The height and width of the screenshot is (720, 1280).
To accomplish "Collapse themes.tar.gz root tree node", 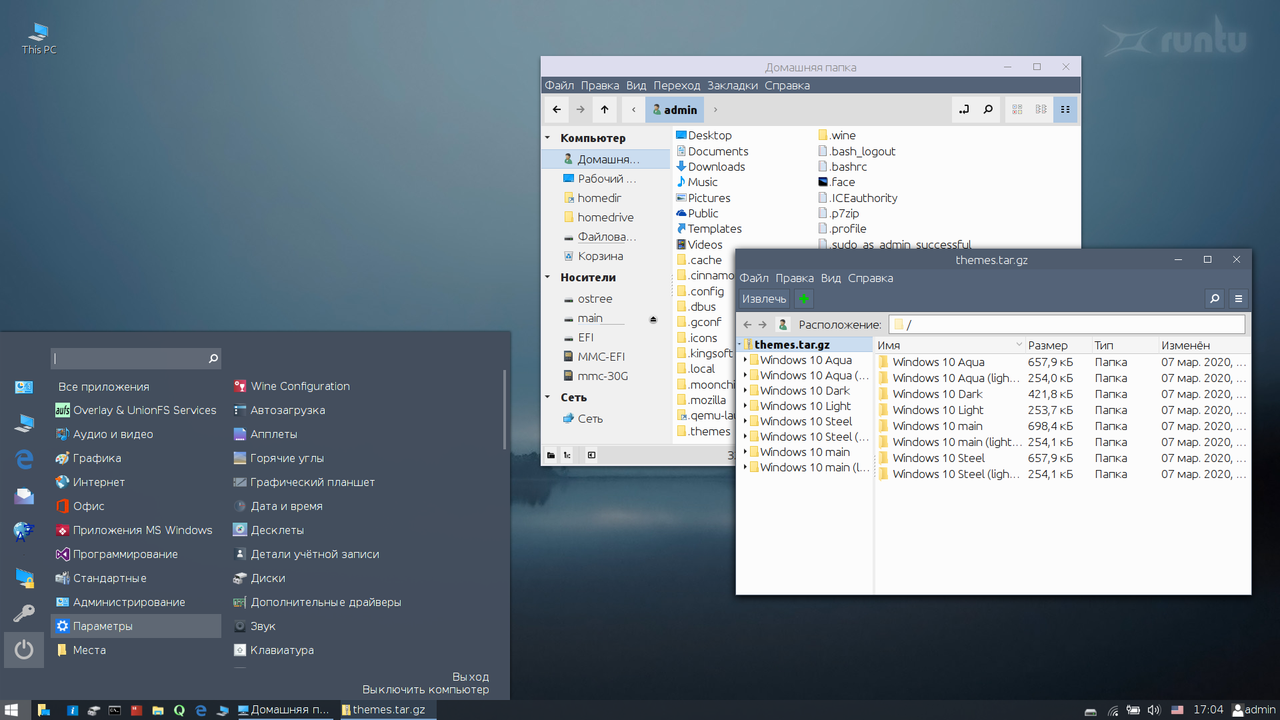I will point(741,345).
